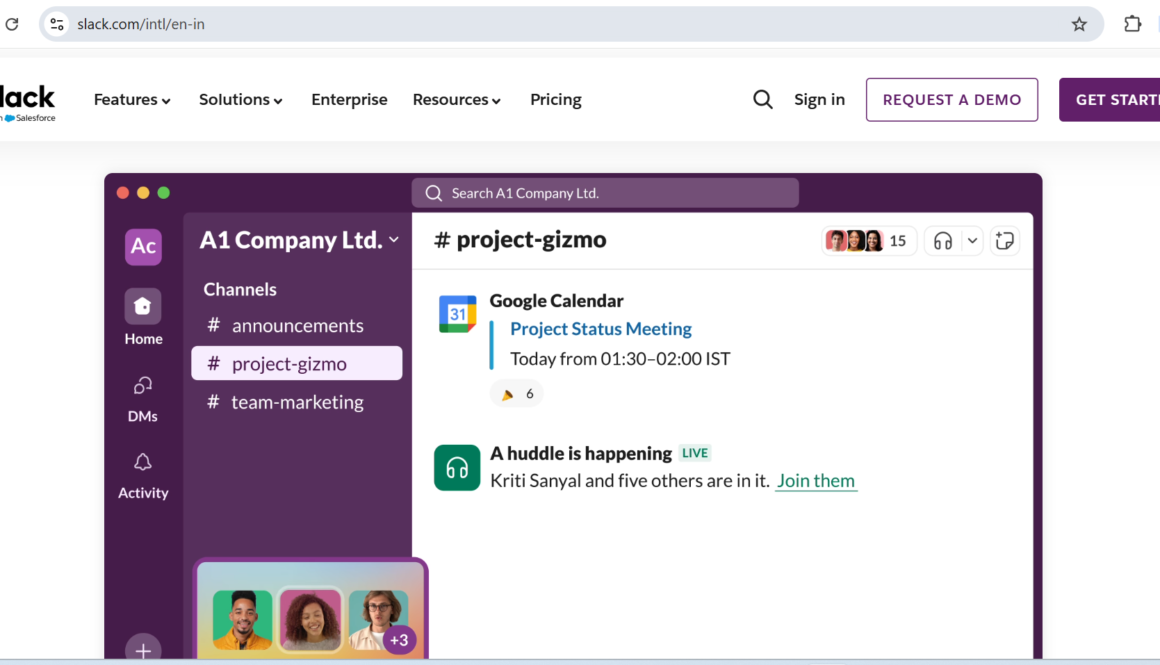Bookmark the page with the star icon
Image resolution: width=1160 pixels, height=665 pixels.
click(x=1079, y=23)
